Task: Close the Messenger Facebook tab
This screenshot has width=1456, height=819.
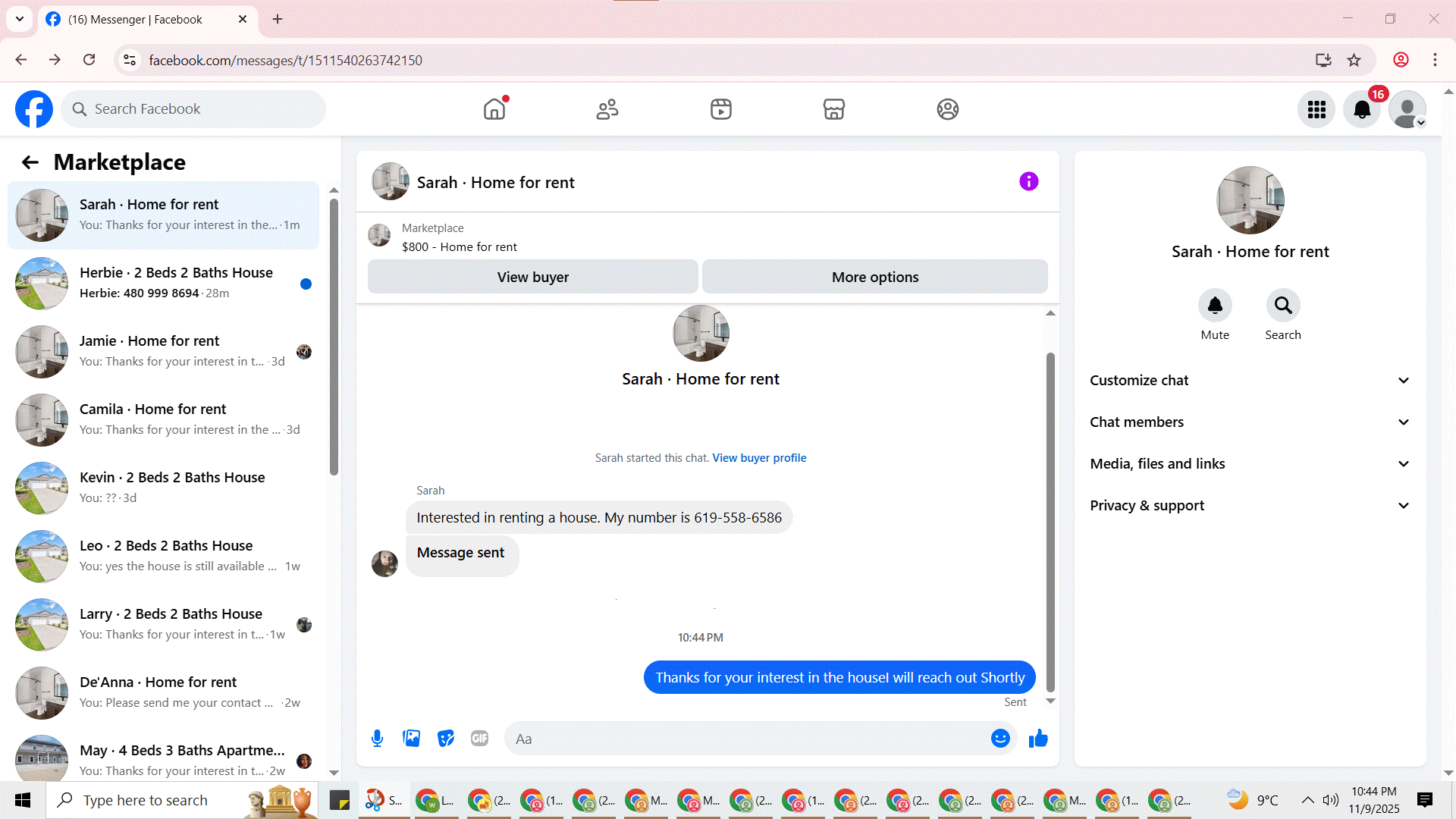Action: coord(243,19)
